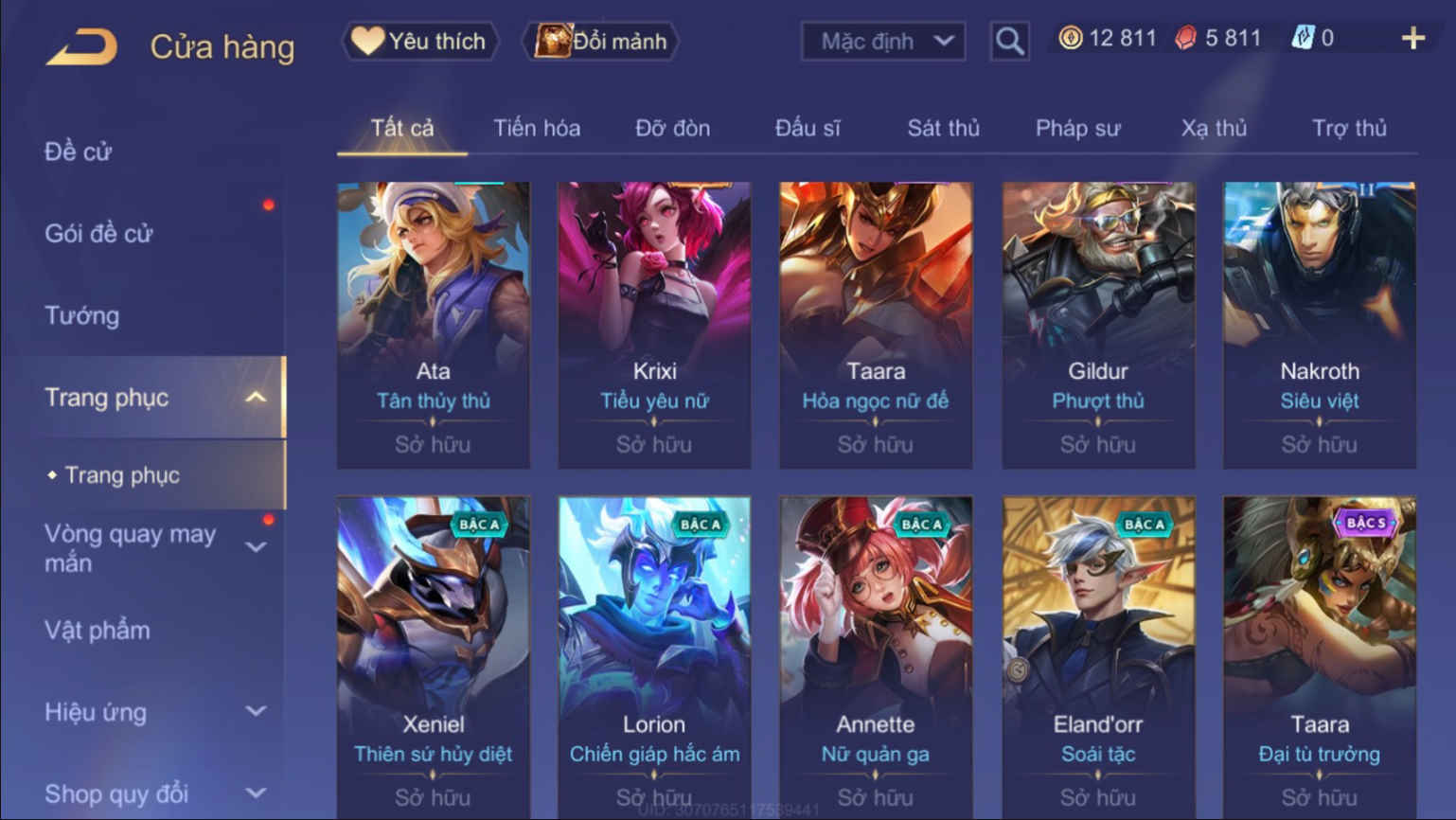
Task: Switch to the Tiến hóa tab
Action: click(537, 128)
